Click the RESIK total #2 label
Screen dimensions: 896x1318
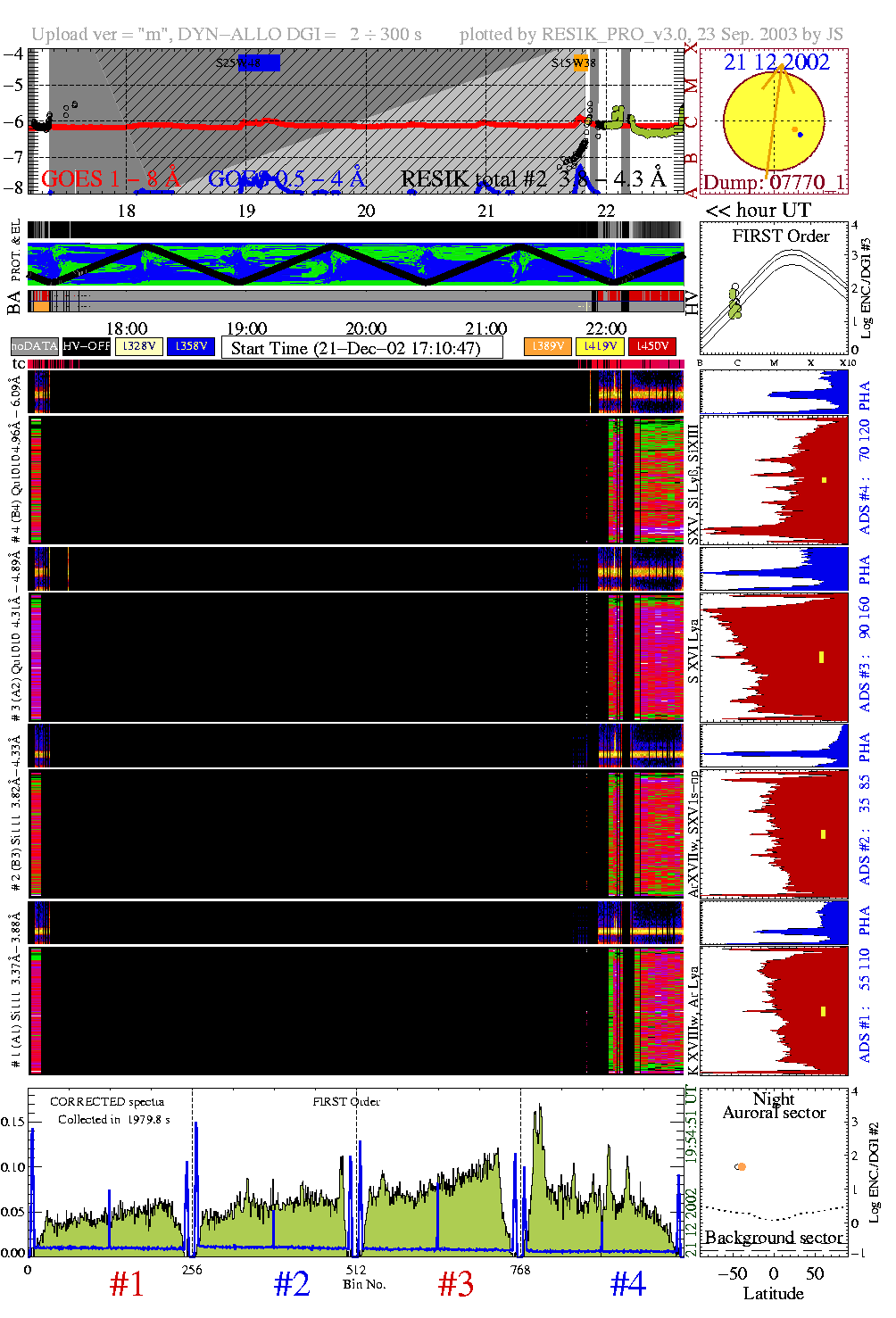pos(473,179)
